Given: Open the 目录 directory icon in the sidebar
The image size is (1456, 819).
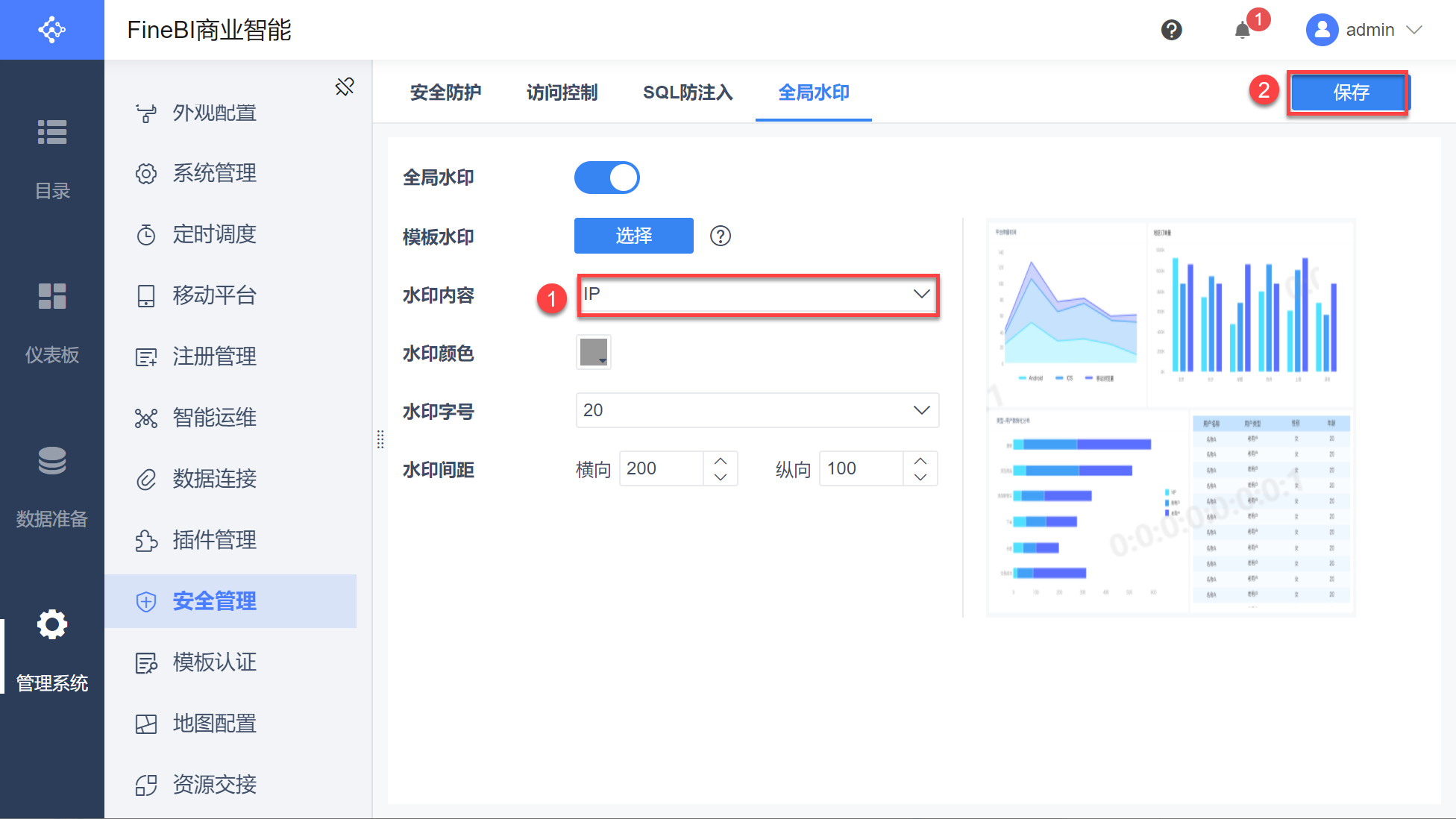Looking at the screenshot, I should pyautogui.click(x=52, y=133).
